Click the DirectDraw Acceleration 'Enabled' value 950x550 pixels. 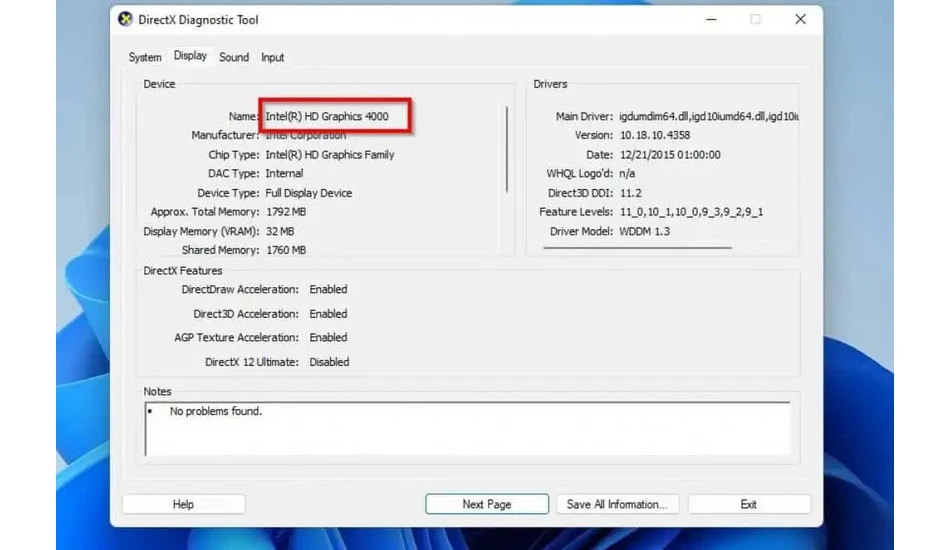point(328,290)
